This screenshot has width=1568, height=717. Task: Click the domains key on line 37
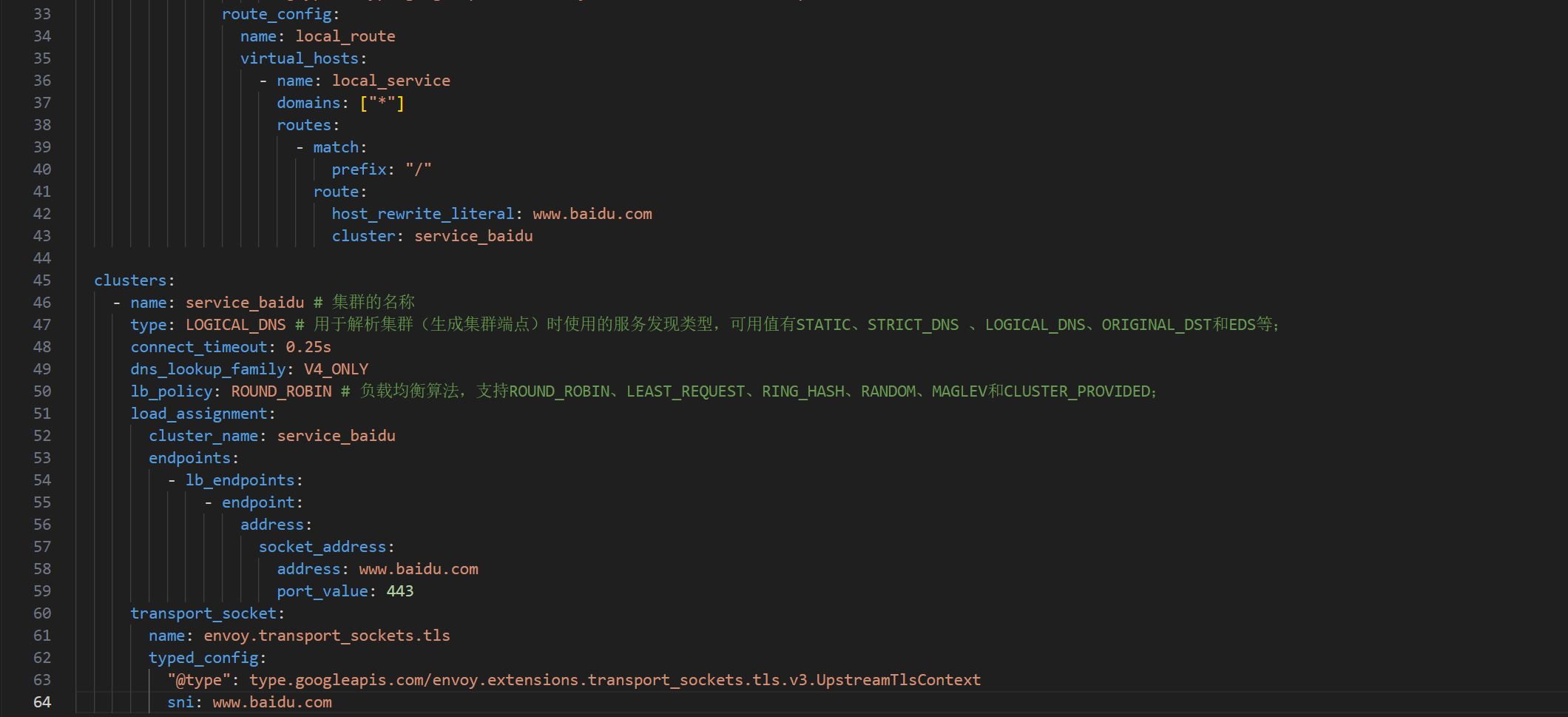click(x=309, y=103)
